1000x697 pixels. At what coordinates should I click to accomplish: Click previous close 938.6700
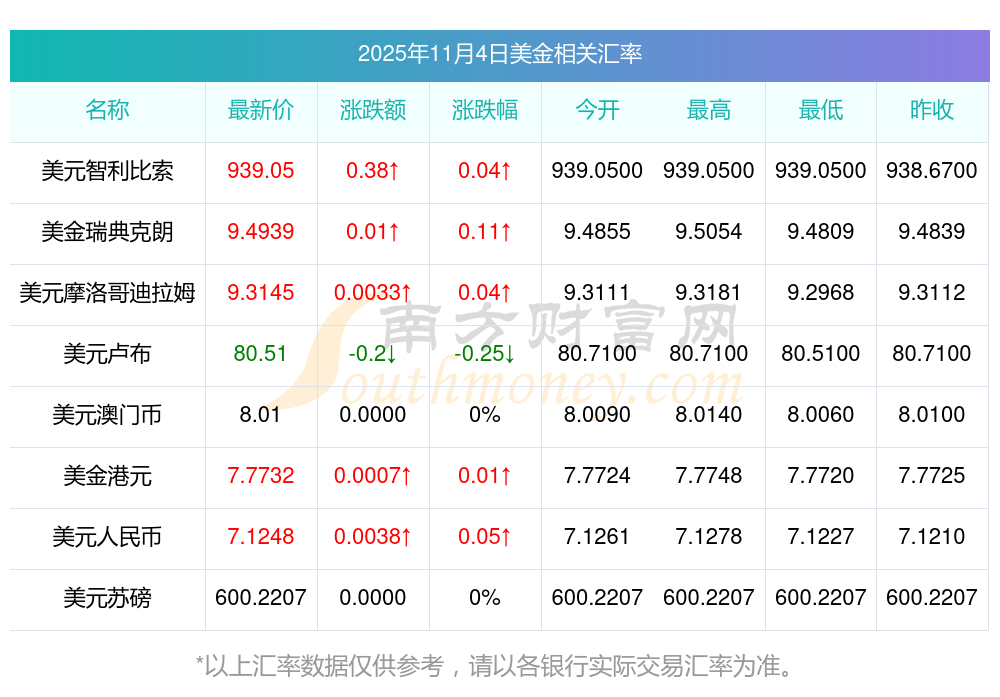(932, 170)
